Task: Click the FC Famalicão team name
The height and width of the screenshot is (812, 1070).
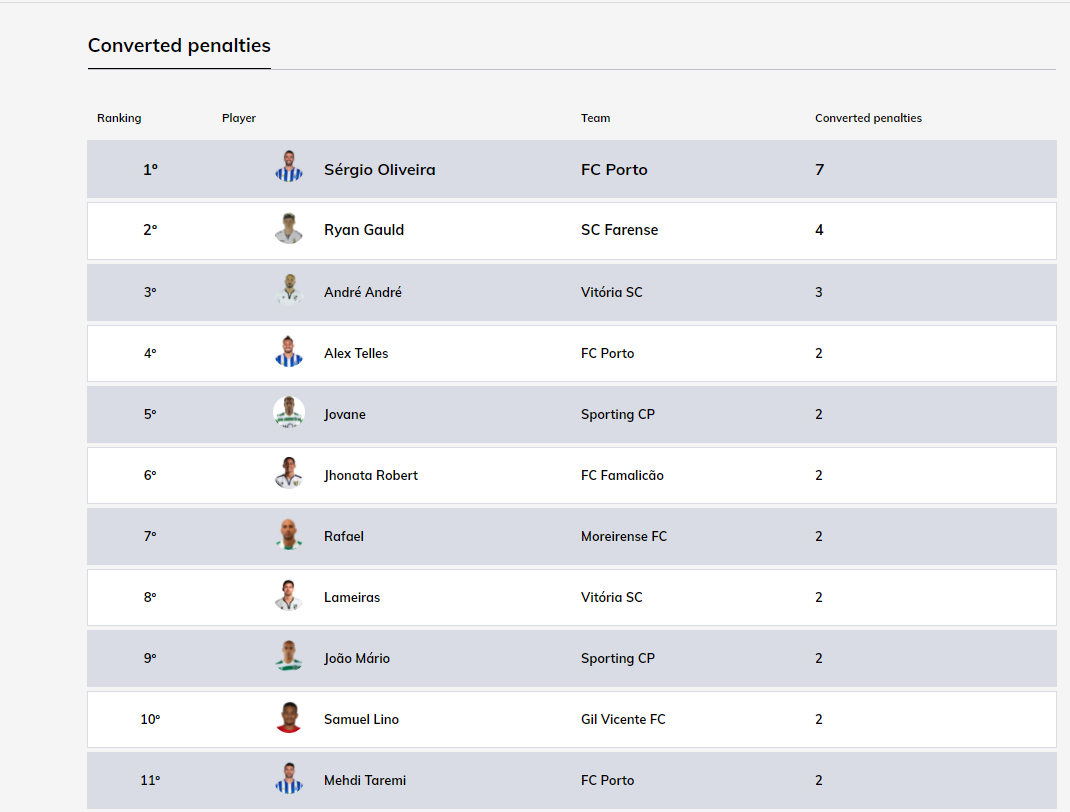Action: (622, 475)
